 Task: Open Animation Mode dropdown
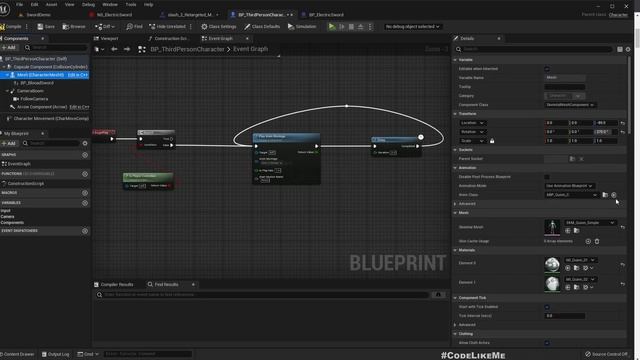(569, 186)
